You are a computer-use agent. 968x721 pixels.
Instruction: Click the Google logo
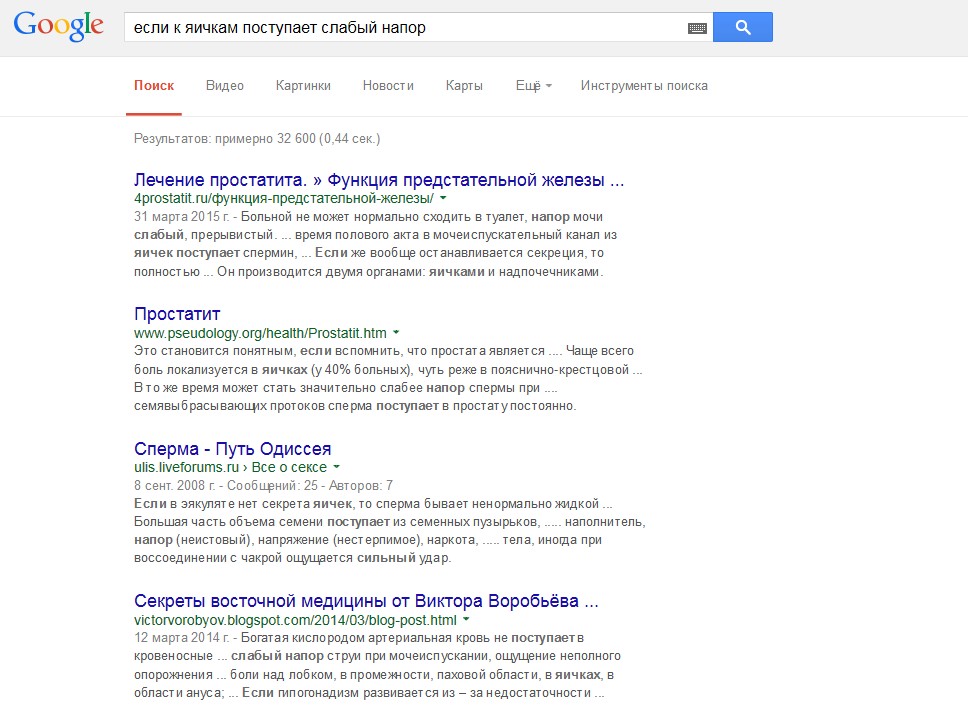tap(59, 27)
